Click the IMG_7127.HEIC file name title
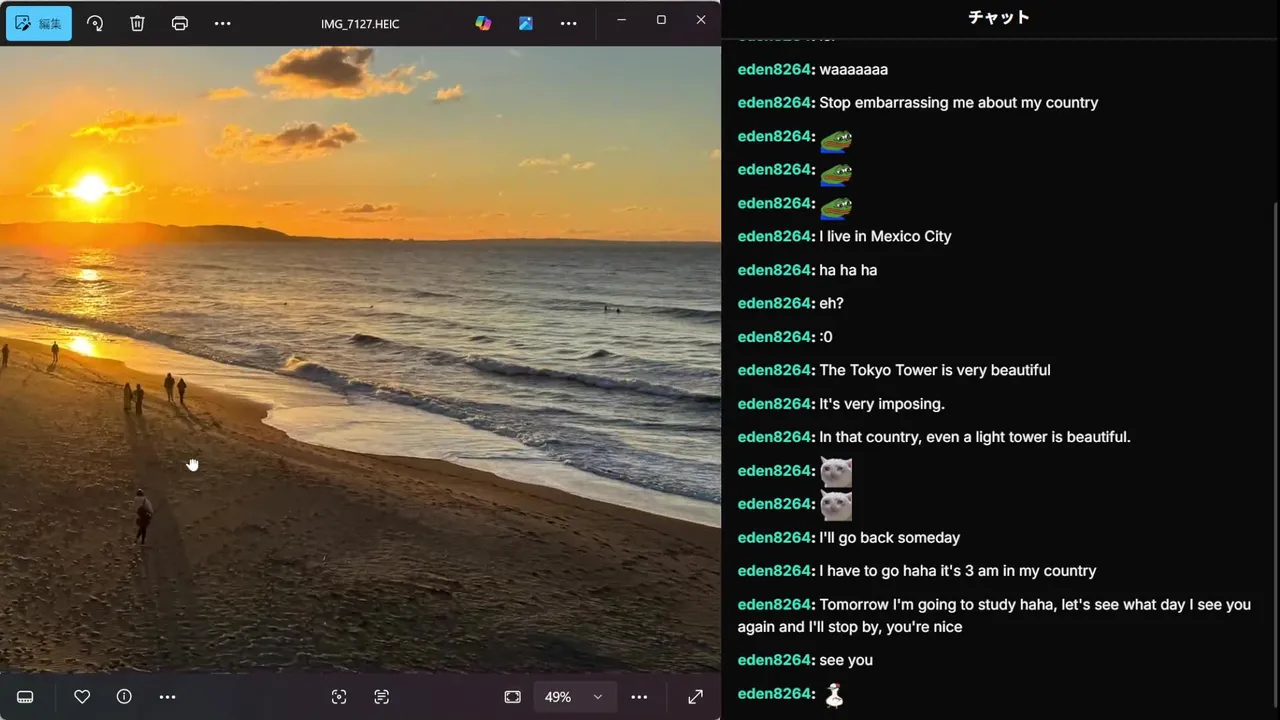The height and width of the screenshot is (720, 1280). point(360,23)
